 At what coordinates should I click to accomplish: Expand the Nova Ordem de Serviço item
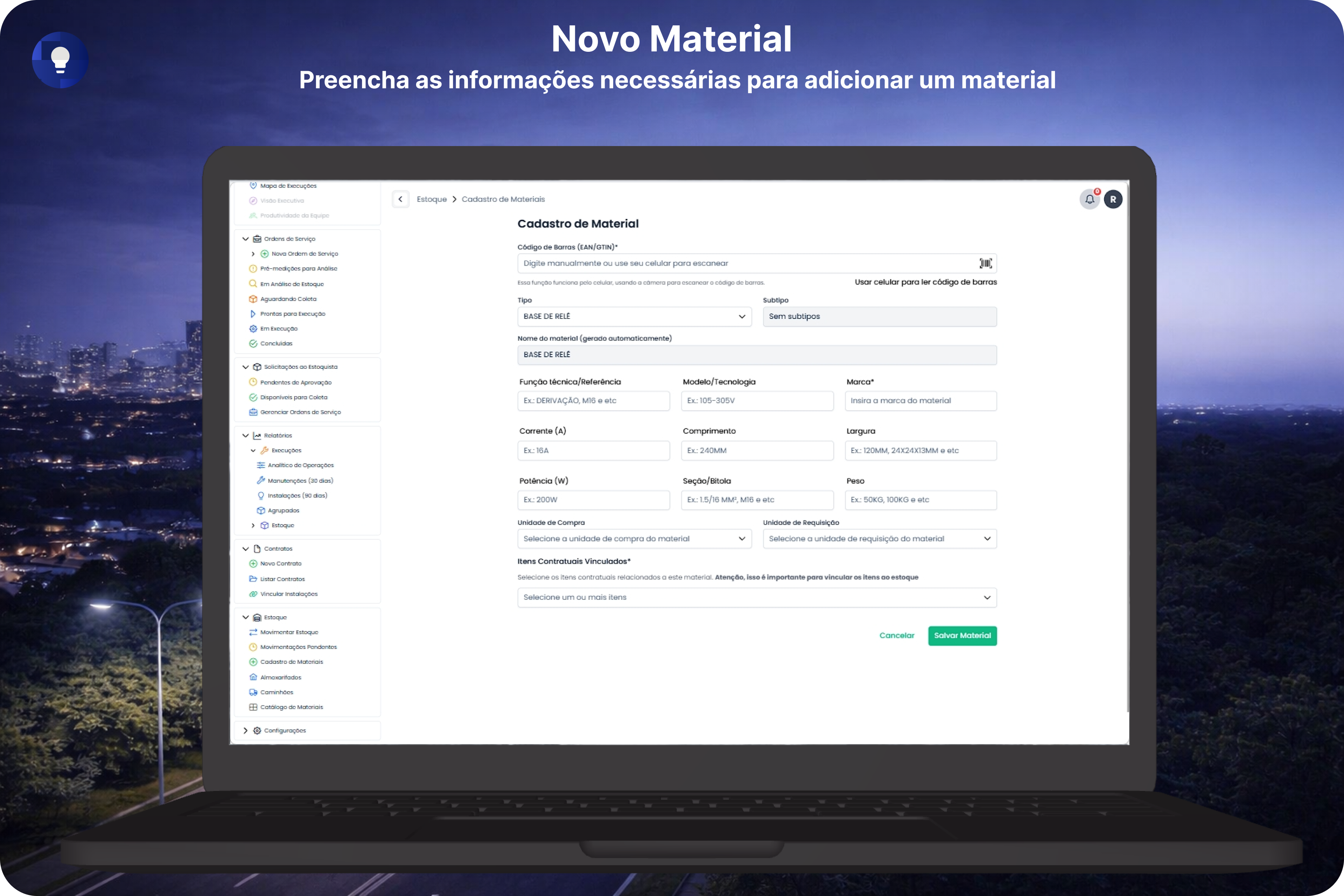pos(253,254)
